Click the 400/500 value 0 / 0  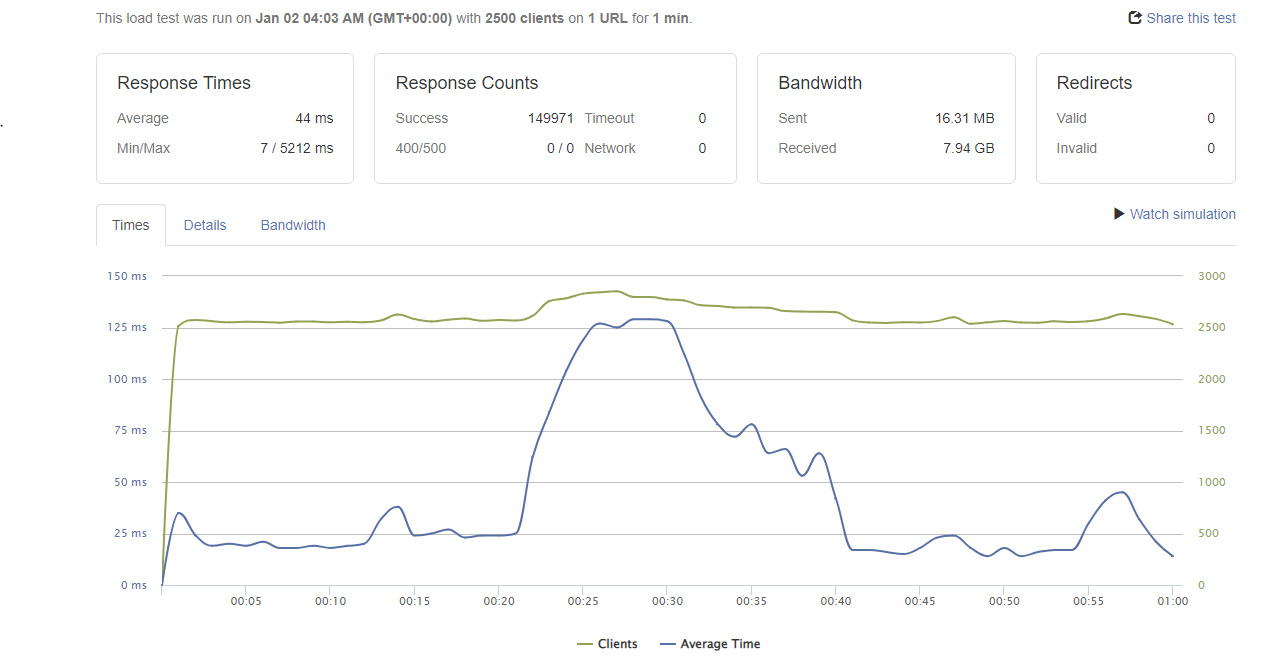point(560,148)
